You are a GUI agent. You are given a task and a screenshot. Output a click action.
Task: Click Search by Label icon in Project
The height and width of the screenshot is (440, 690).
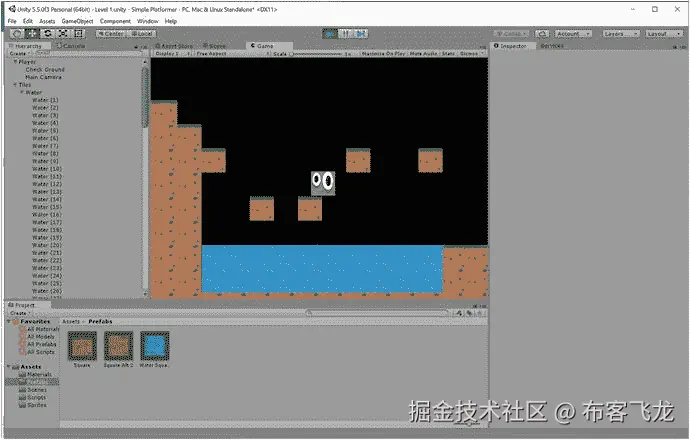tap(469, 313)
